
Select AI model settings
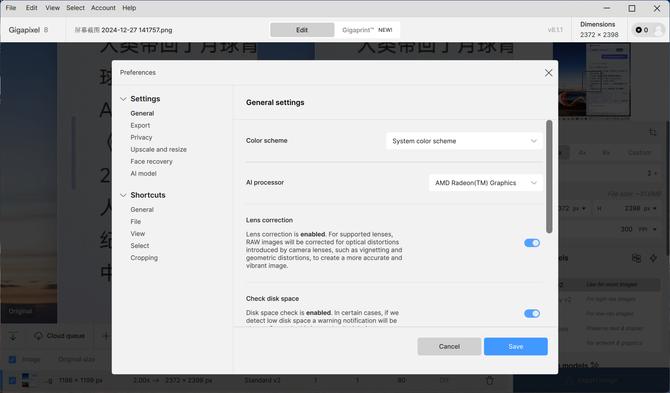(x=144, y=173)
